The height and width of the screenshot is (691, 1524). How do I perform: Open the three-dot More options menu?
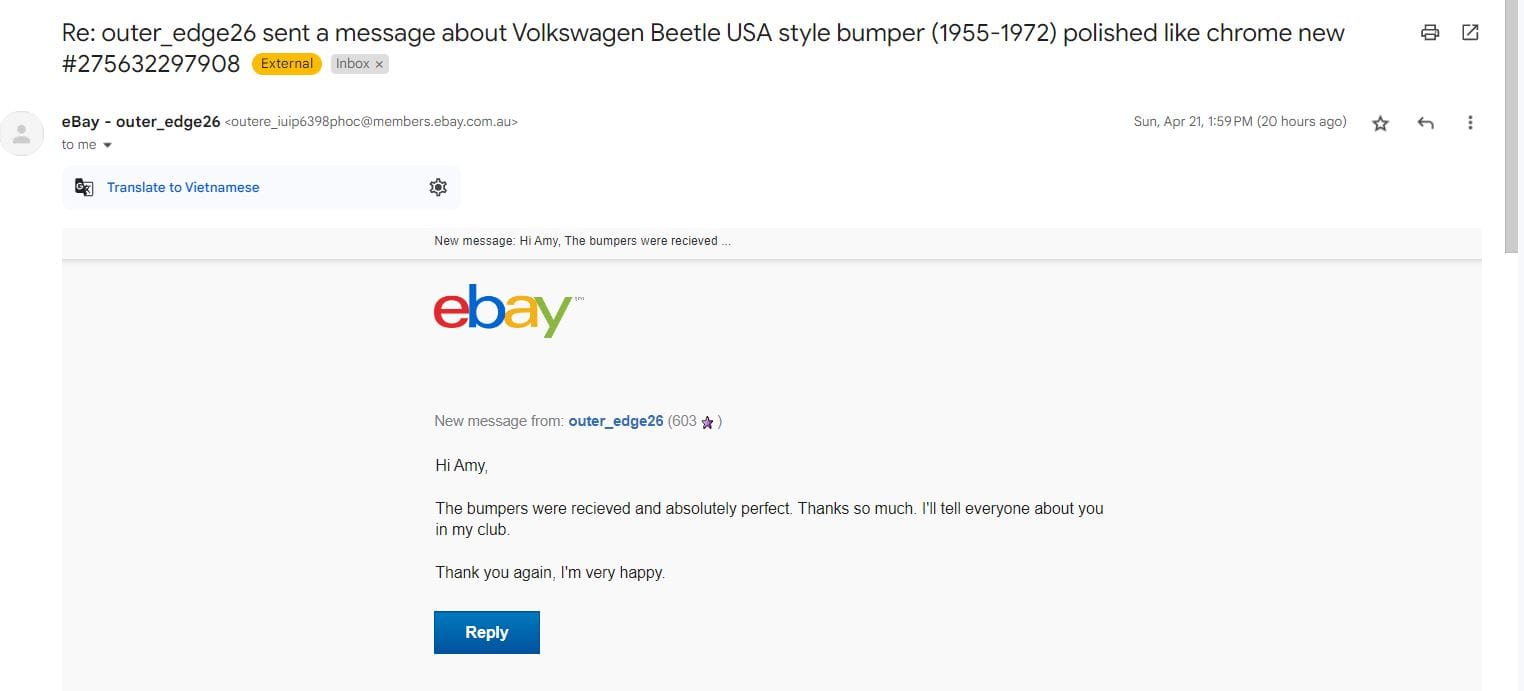pyautogui.click(x=1470, y=123)
